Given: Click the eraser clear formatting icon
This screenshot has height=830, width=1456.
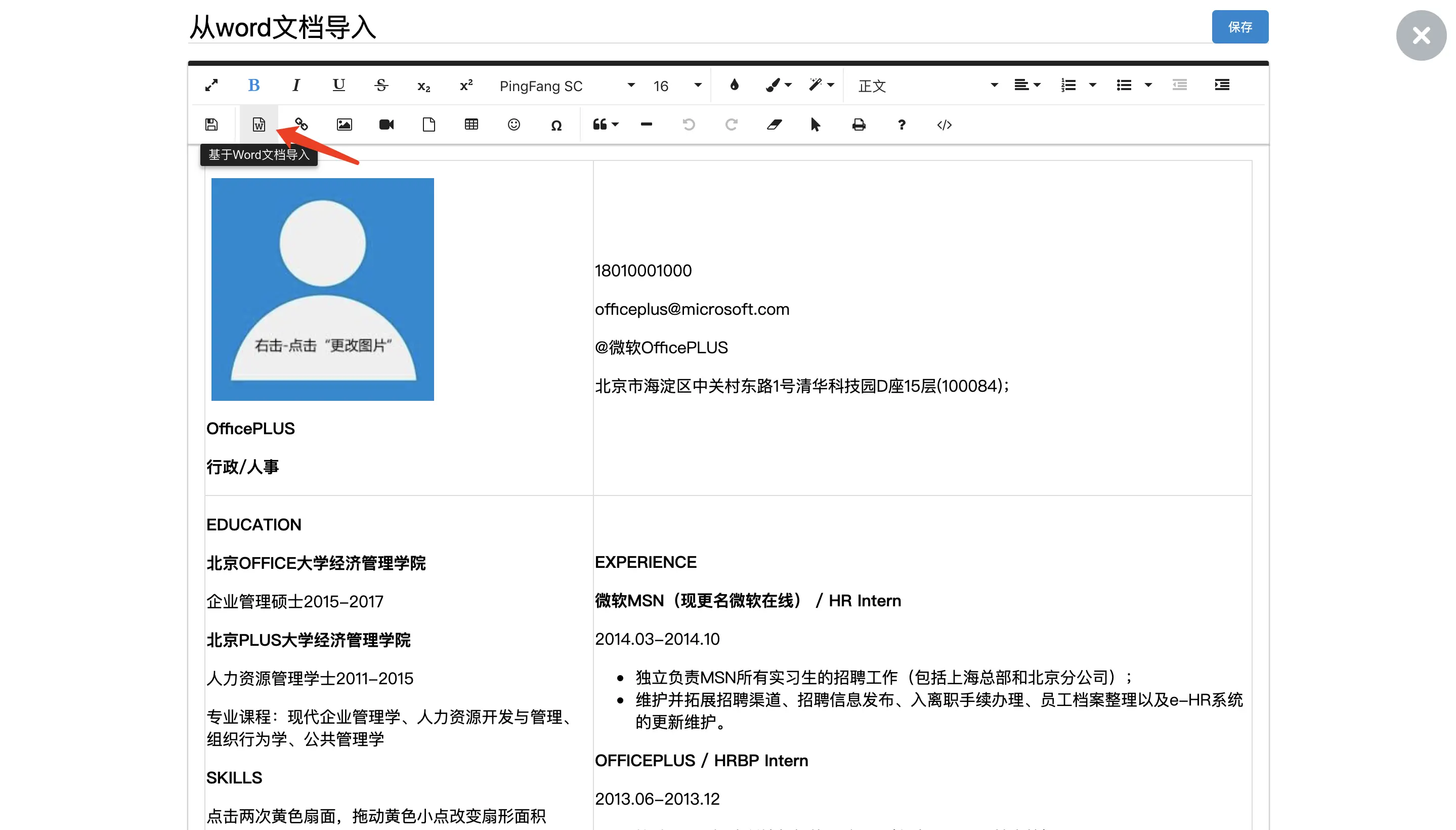Looking at the screenshot, I should click(774, 125).
